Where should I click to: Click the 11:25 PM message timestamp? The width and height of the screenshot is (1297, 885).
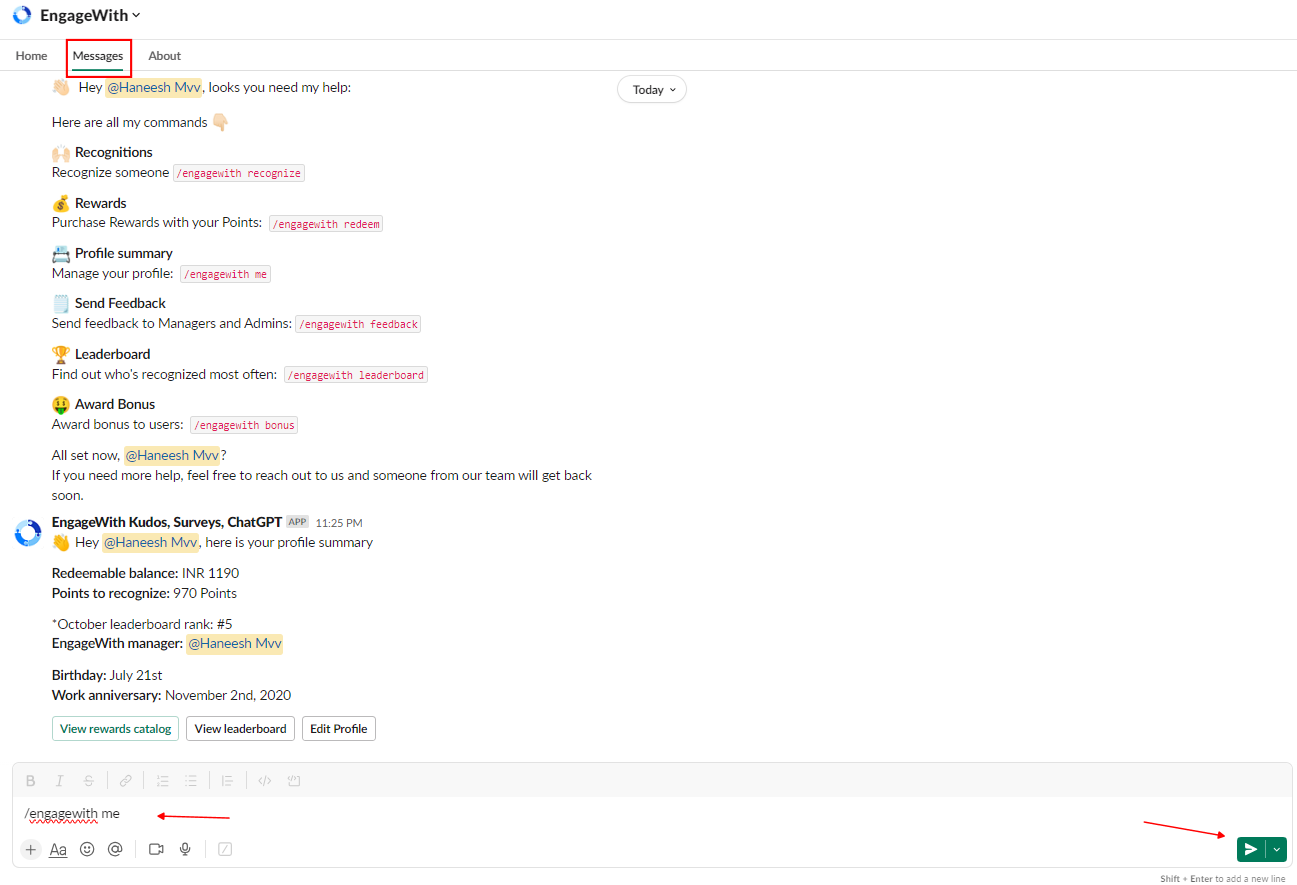pyautogui.click(x=339, y=523)
